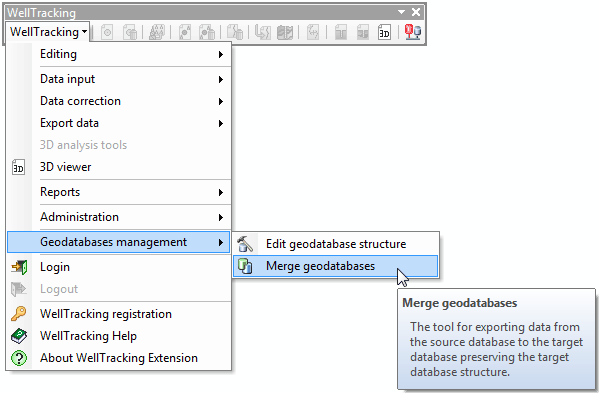
Task: Expand the Editing submenu arrow
Action: click(x=220, y=55)
